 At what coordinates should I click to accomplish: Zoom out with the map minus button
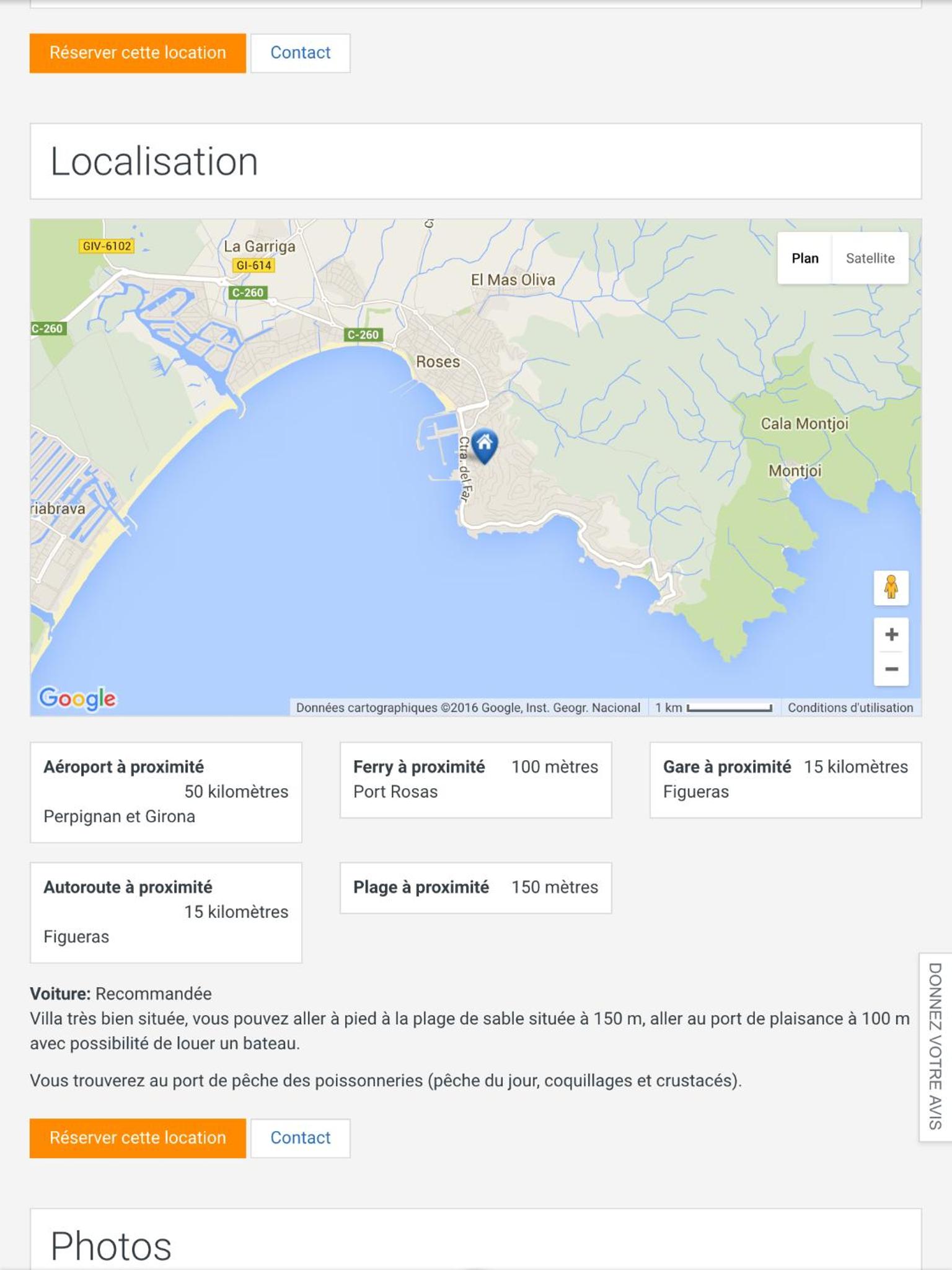pyautogui.click(x=891, y=669)
